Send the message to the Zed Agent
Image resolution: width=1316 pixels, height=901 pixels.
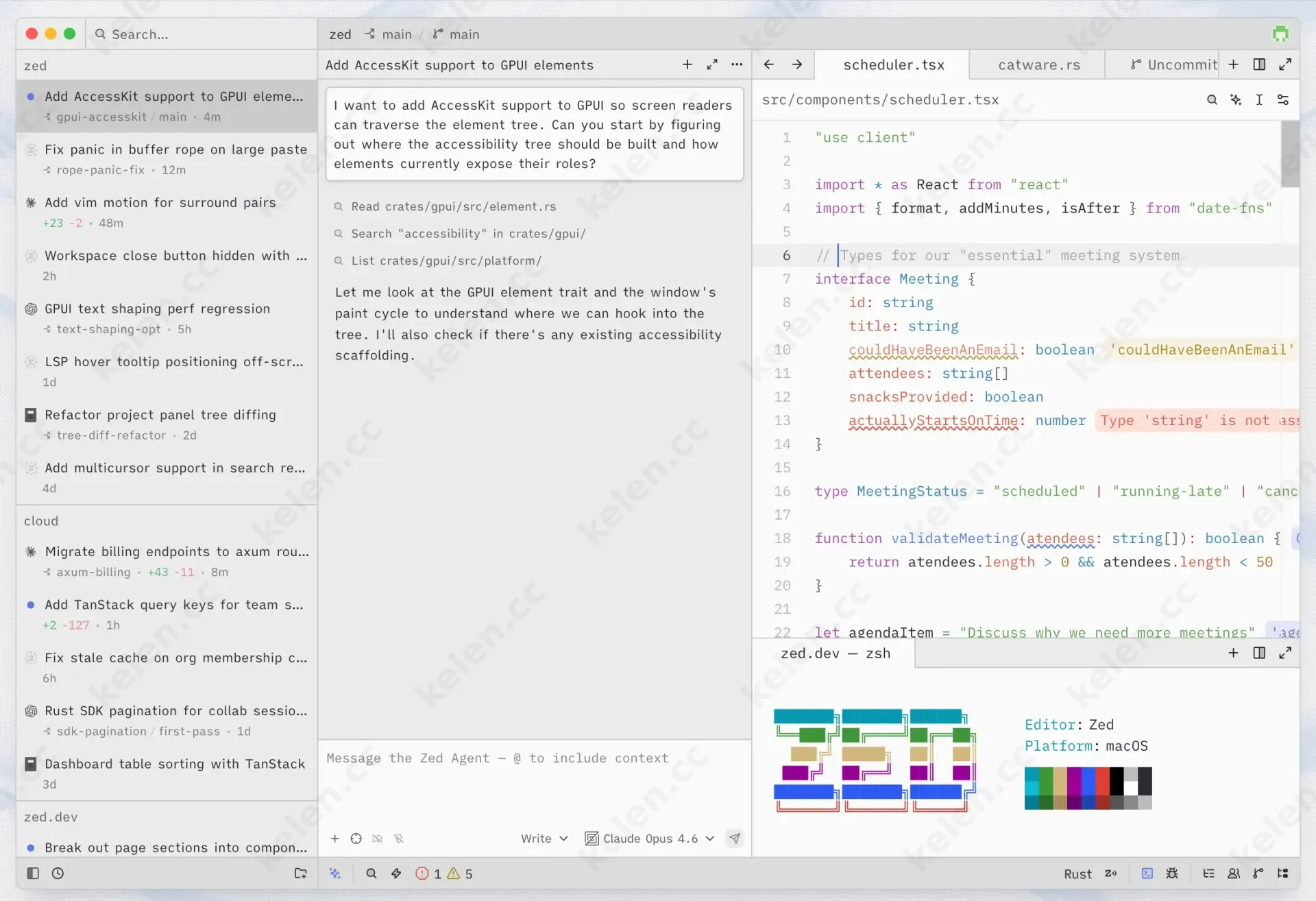[735, 839]
